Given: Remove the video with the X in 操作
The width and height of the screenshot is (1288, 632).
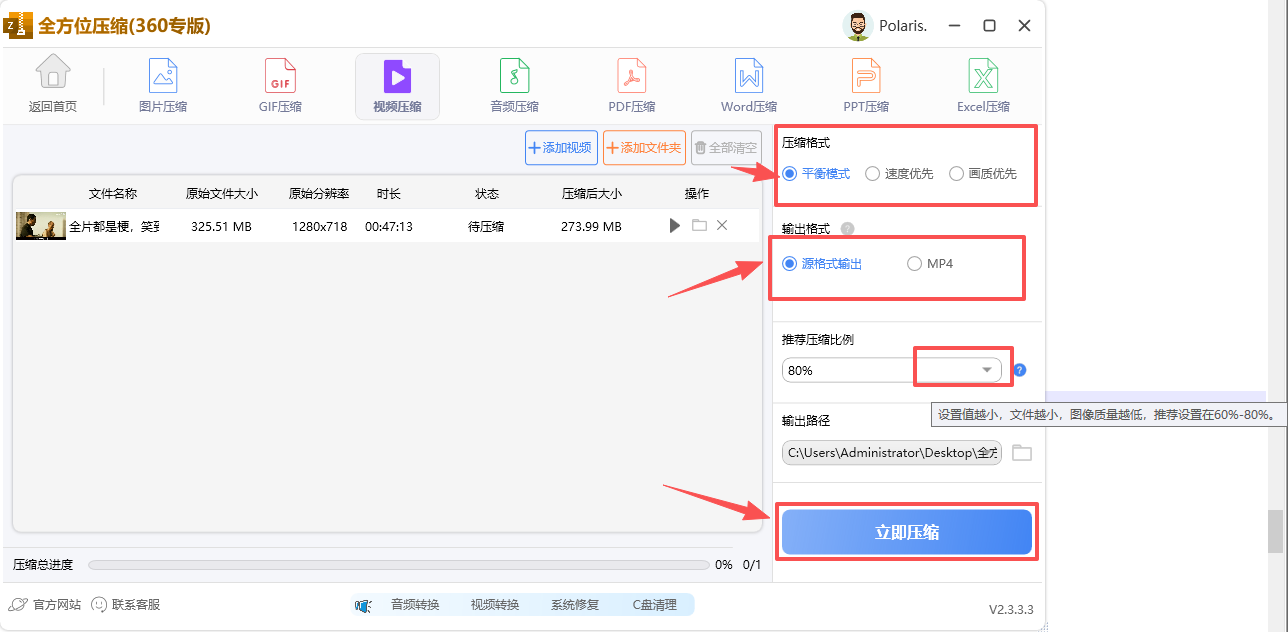Looking at the screenshot, I should click(722, 225).
